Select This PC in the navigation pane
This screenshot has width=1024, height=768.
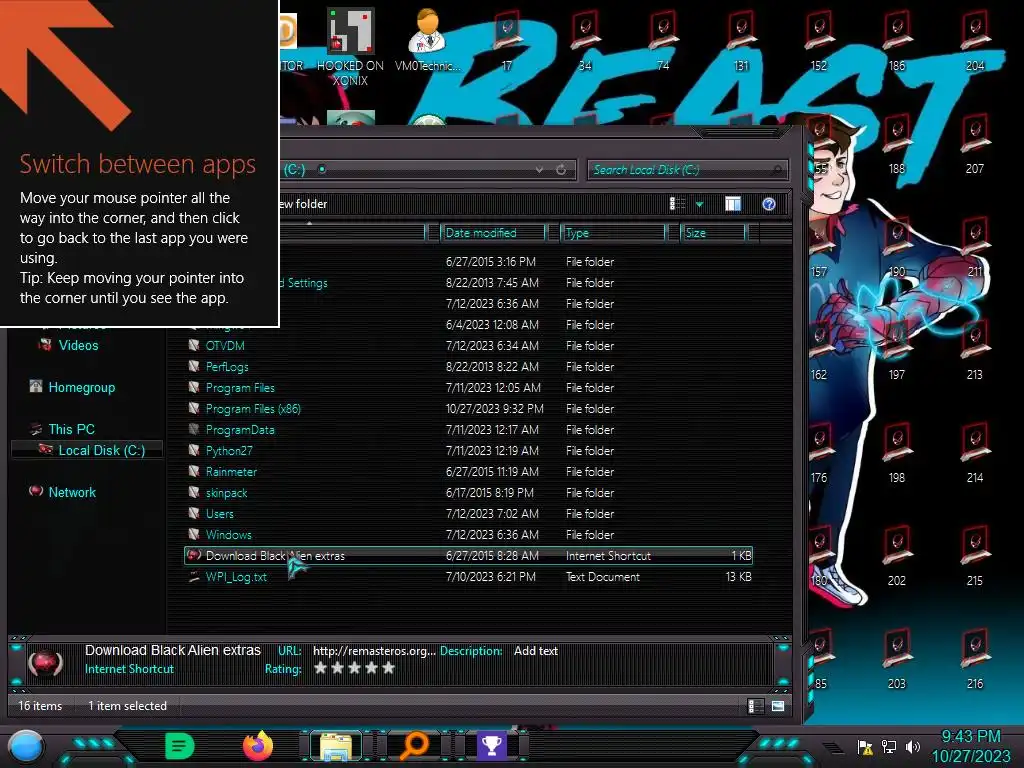coord(71,429)
